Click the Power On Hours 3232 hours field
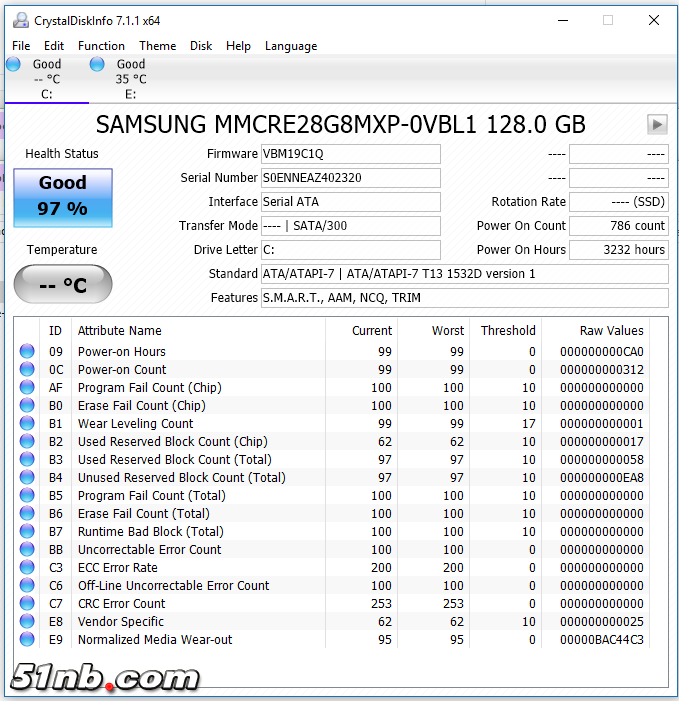The width and height of the screenshot is (679, 701). tap(619, 249)
